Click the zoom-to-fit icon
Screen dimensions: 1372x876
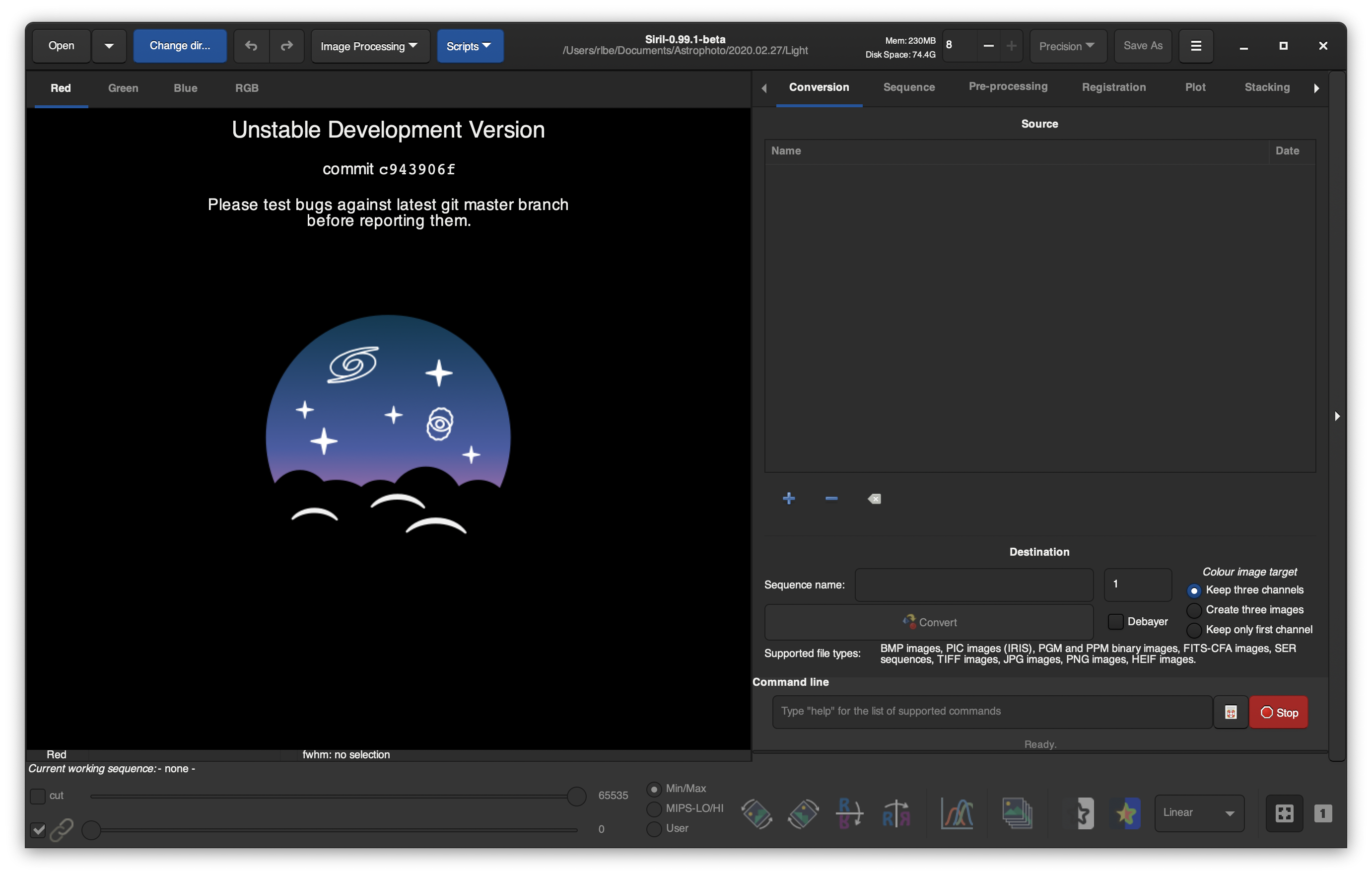click(x=1284, y=813)
